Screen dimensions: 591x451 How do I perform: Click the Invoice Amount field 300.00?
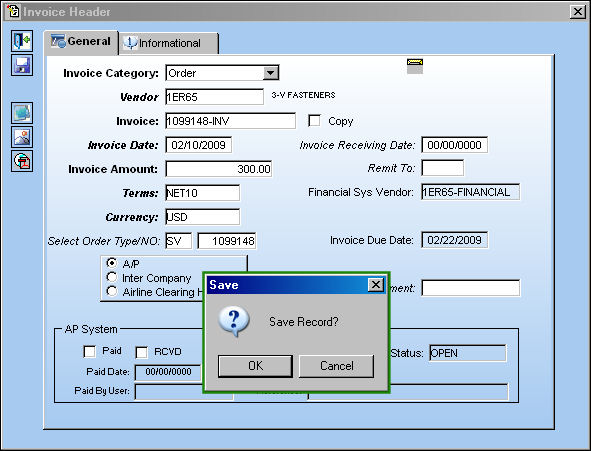point(219,169)
